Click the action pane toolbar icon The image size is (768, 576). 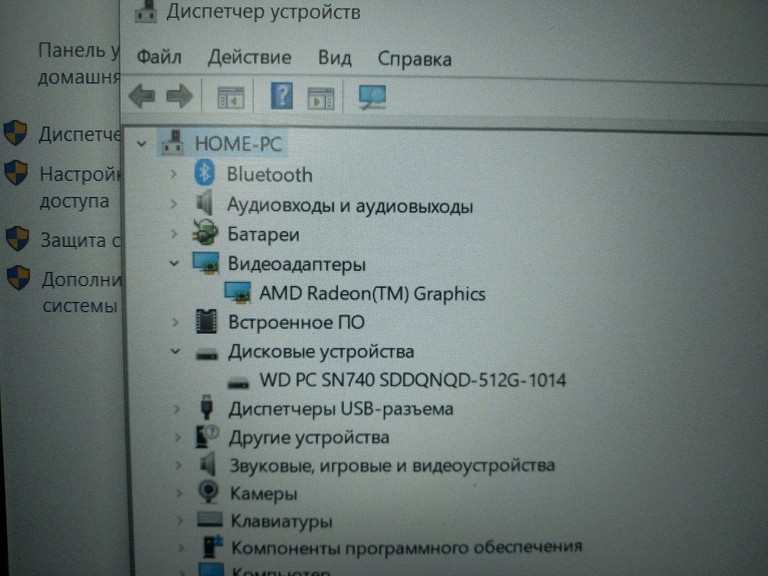point(320,98)
